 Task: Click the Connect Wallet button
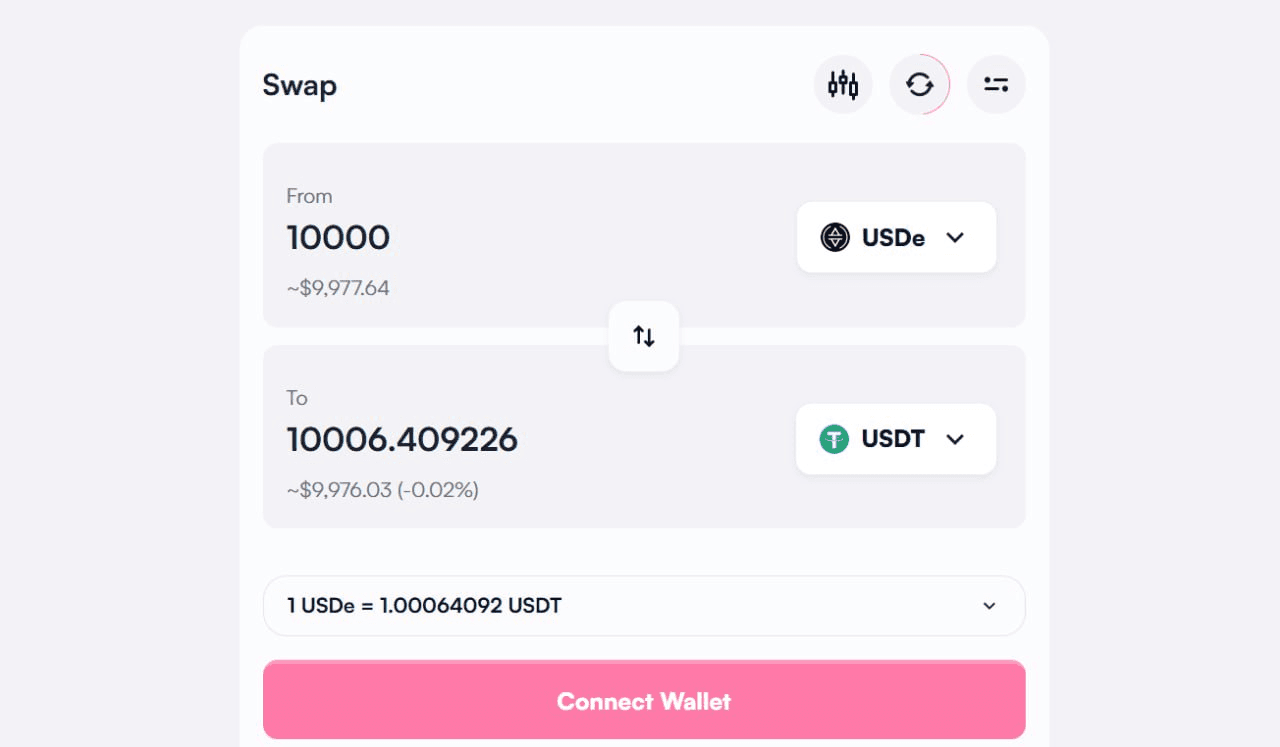[x=644, y=700]
